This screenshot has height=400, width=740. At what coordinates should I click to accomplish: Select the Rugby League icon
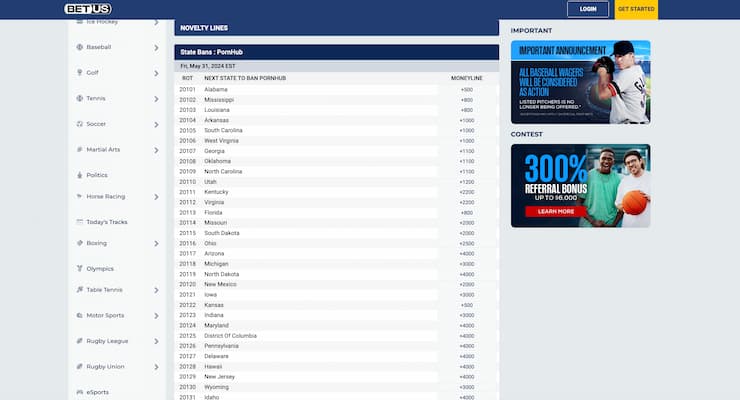point(79,341)
